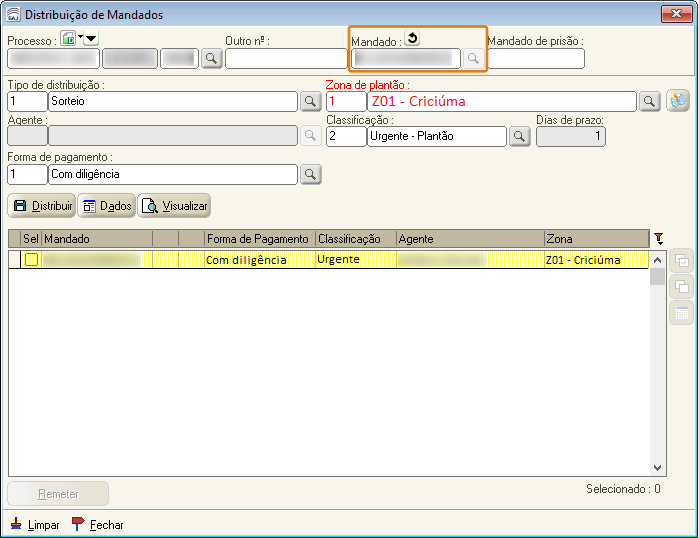Close the Distribuição de Mandados window
699x538 pixels.
[676, 13]
